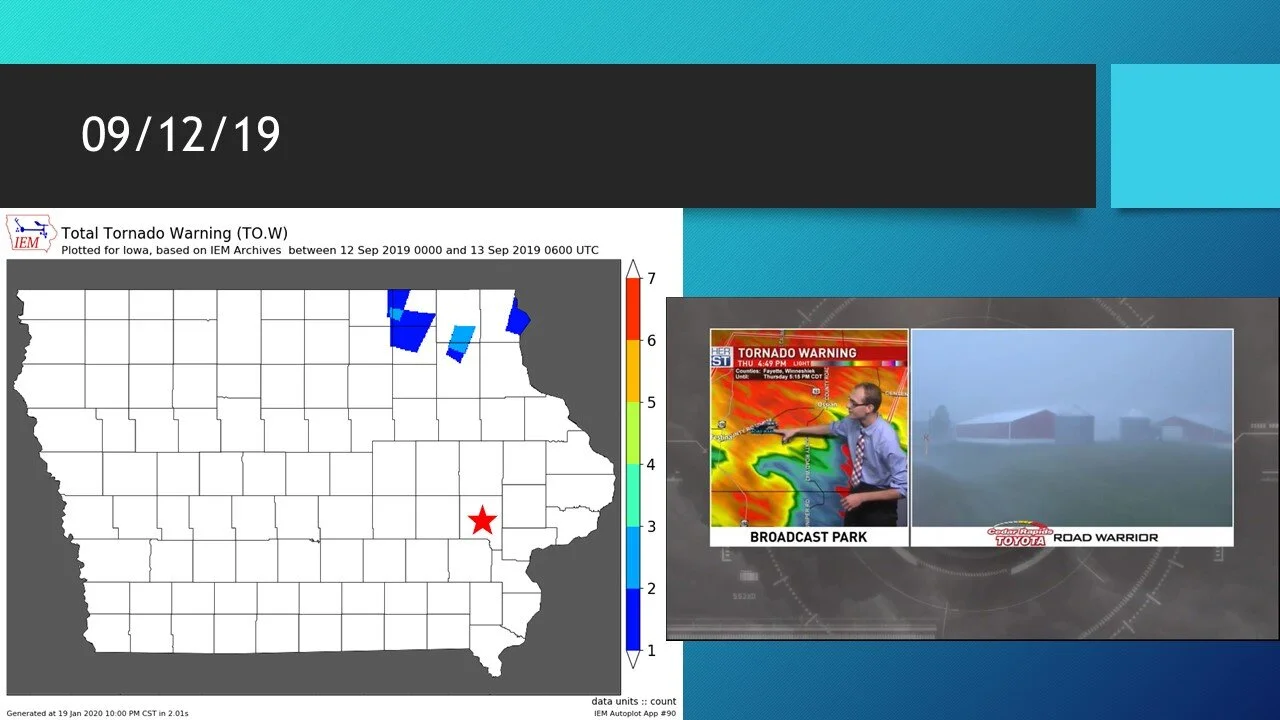1280x720 pixels.
Task: Click the "Generated at 19 Jan 2020" footer text
Action: point(97,713)
